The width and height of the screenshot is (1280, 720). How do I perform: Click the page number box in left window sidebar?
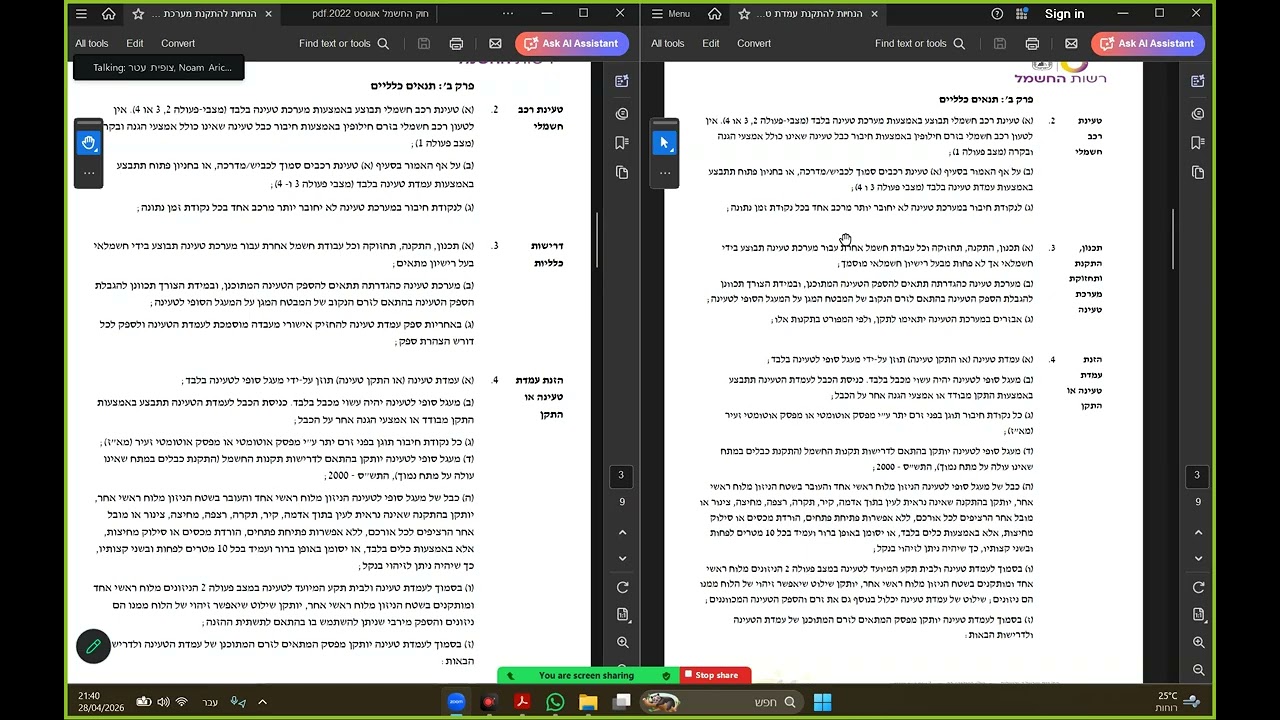coord(621,476)
